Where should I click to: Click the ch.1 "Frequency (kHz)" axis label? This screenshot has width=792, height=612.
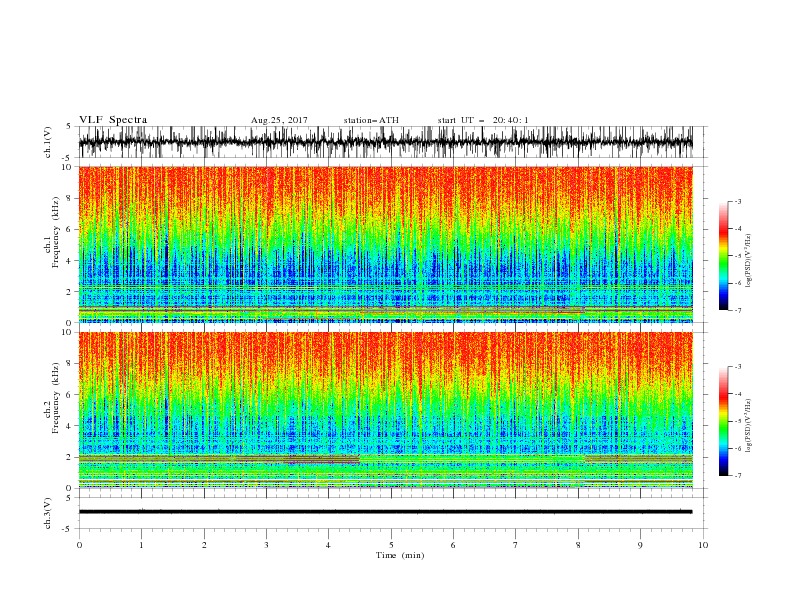point(56,233)
